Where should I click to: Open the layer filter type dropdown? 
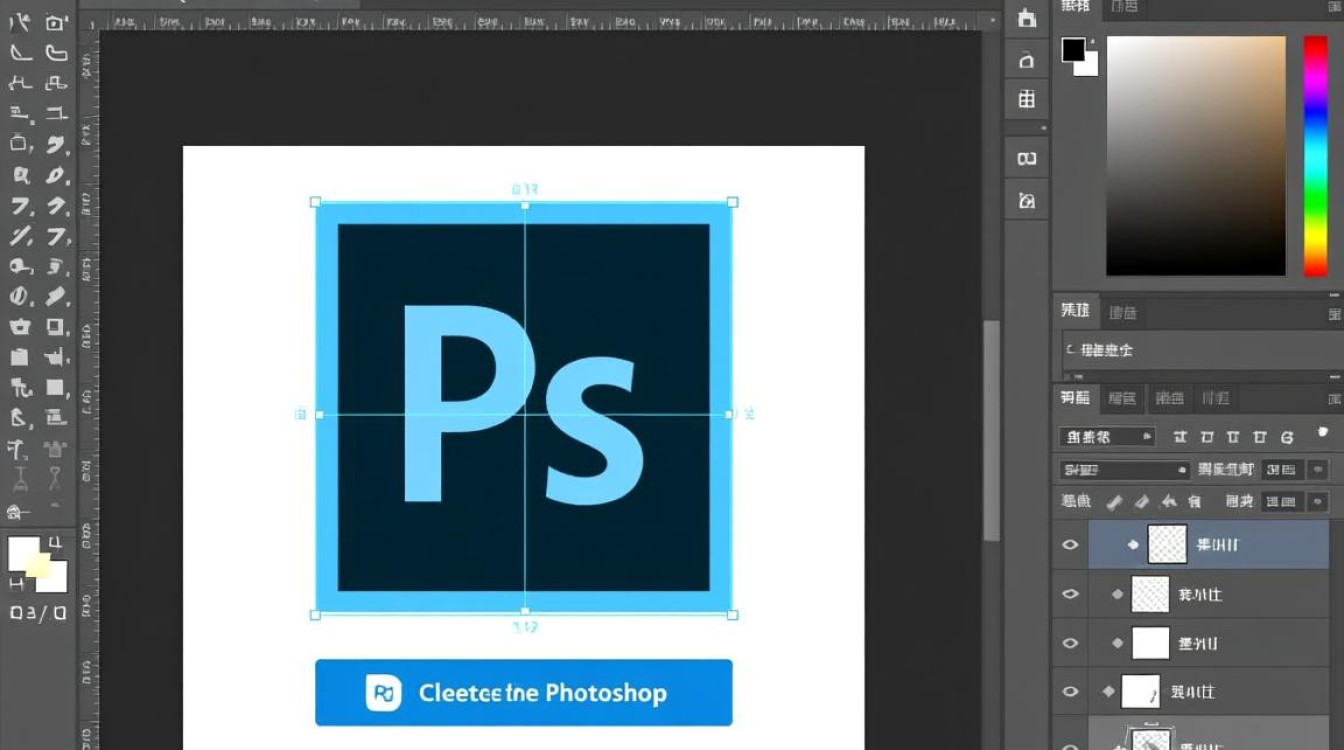[x=1107, y=437]
